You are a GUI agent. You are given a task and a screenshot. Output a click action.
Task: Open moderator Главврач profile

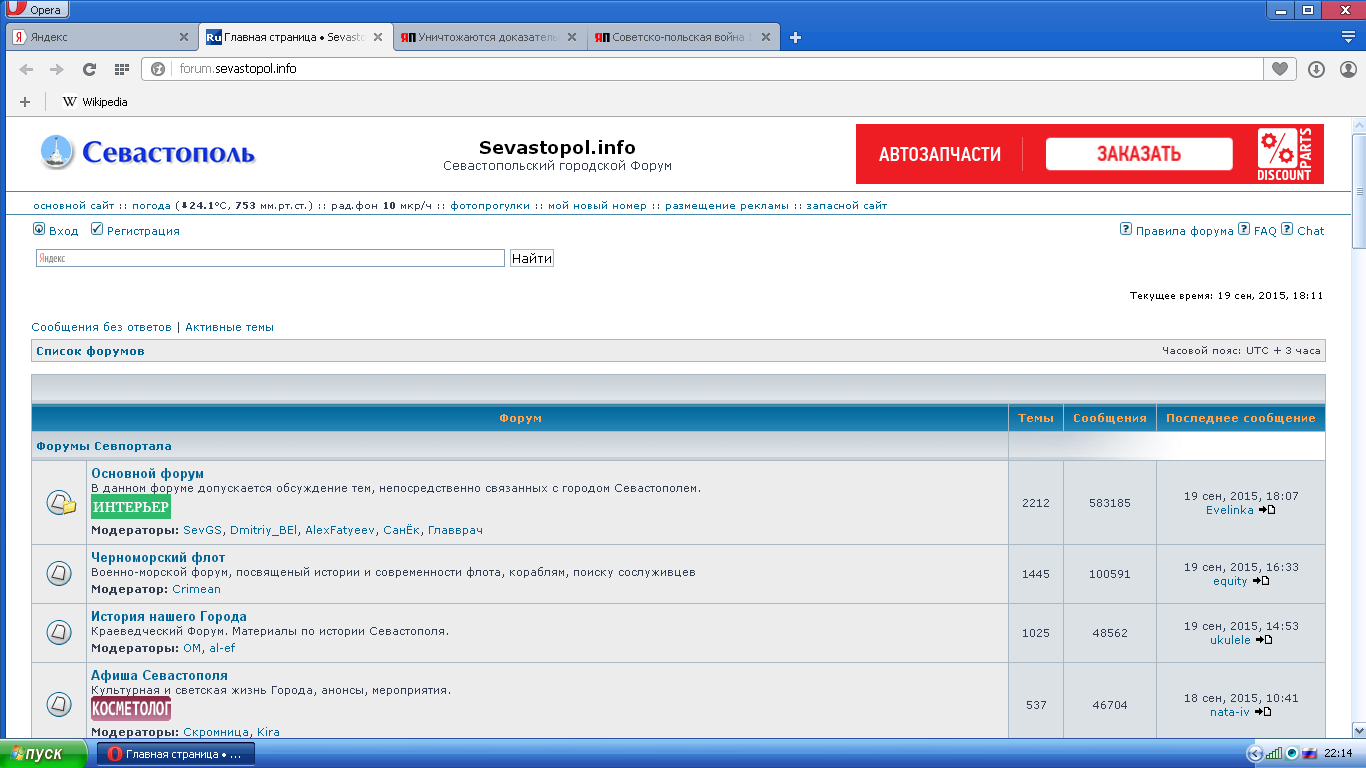[x=455, y=530]
